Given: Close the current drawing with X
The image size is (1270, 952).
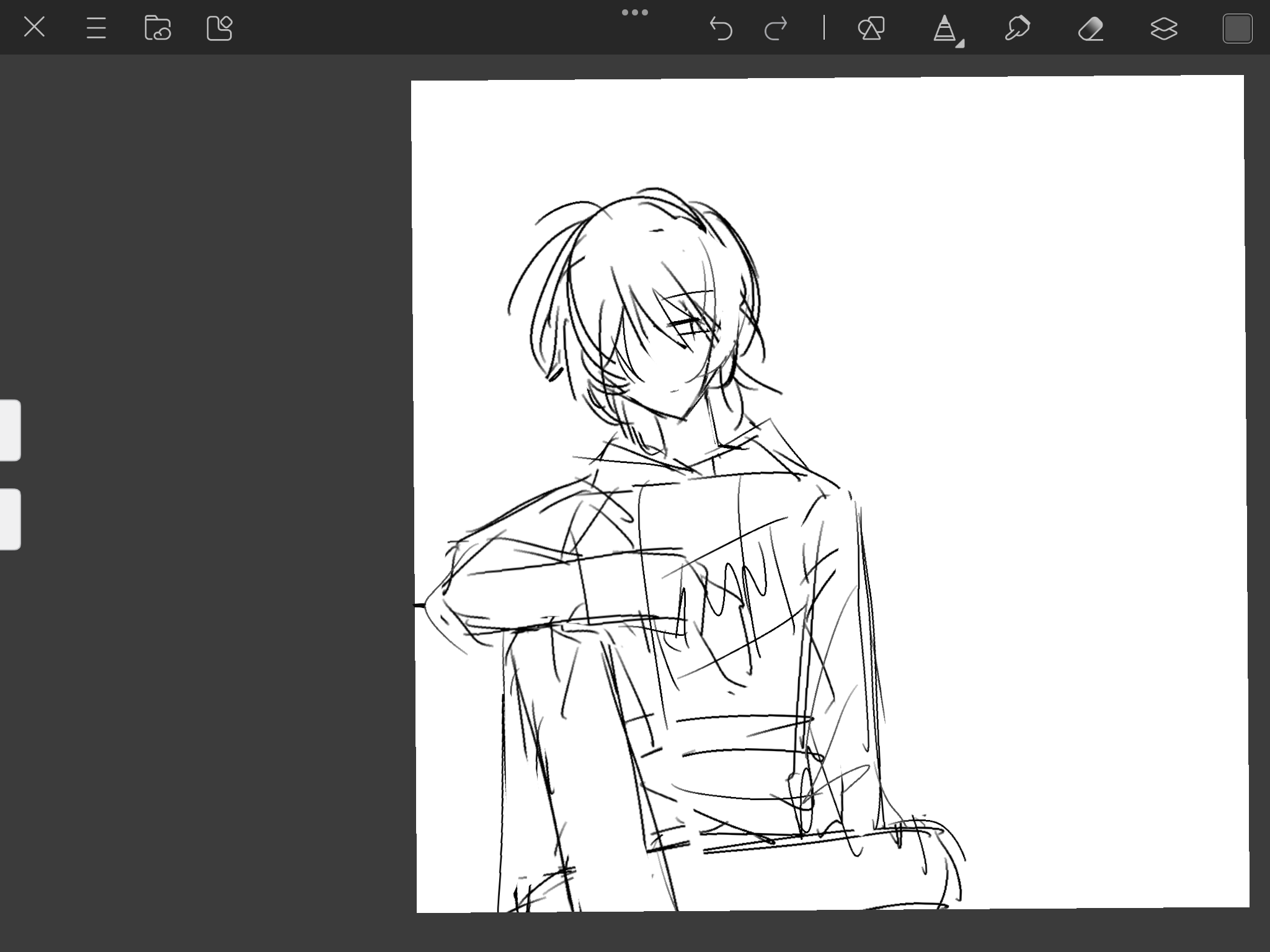Looking at the screenshot, I should pyautogui.click(x=34, y=27).
